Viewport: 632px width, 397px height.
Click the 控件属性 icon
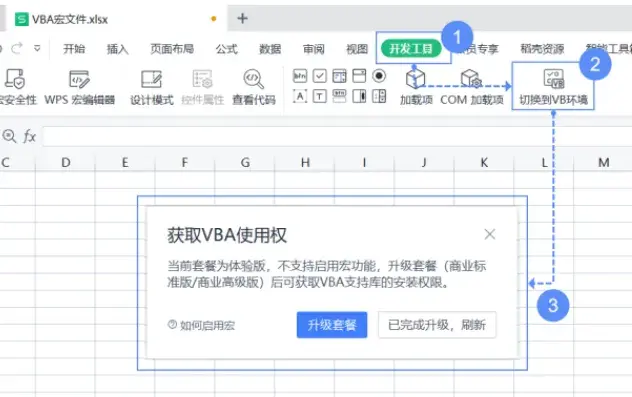pos(202,79)
